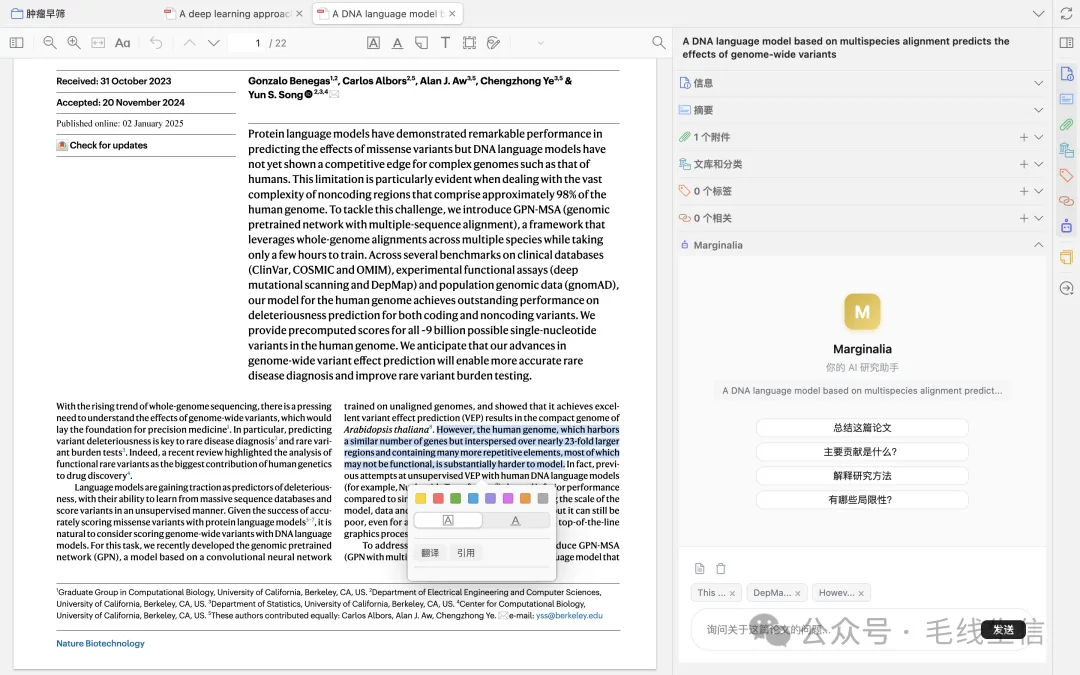The height and width of the screenshot is (675, 1080).
Task: Zoom out of the PDF
Action: pos(50,43)
